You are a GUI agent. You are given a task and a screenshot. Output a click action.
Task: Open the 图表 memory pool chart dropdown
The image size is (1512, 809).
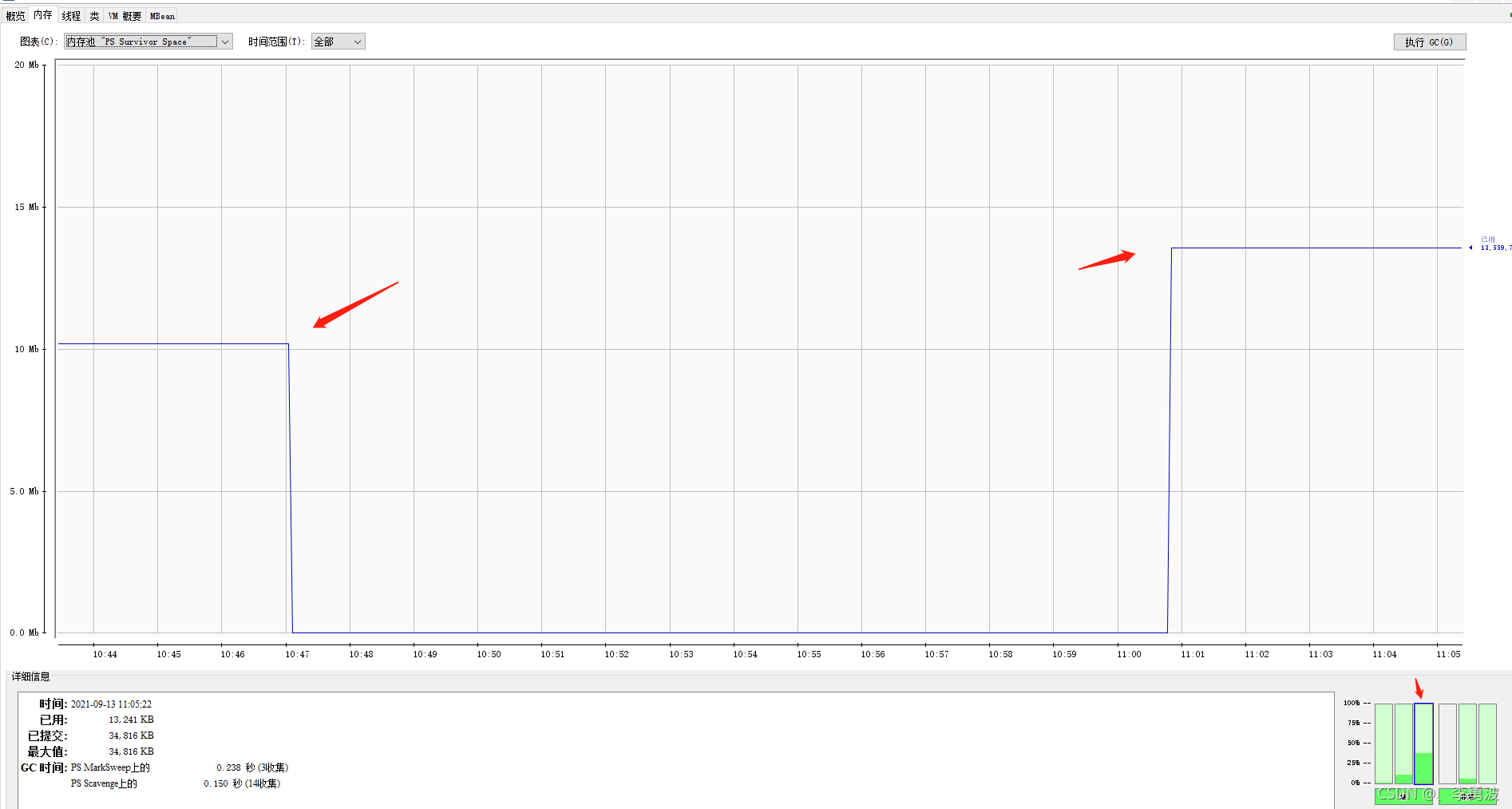148,42
